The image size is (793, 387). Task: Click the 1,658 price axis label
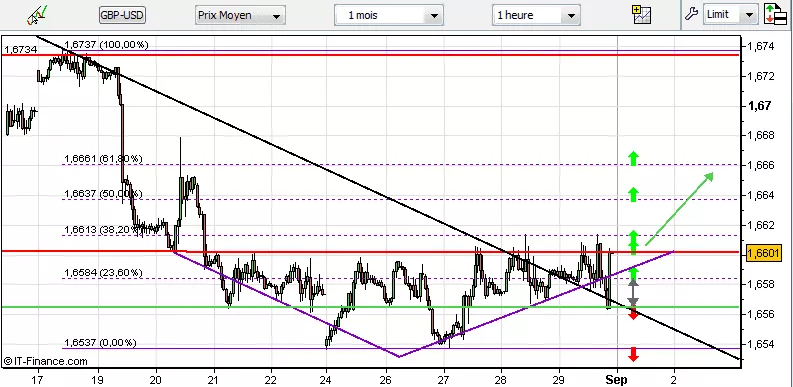760,284
